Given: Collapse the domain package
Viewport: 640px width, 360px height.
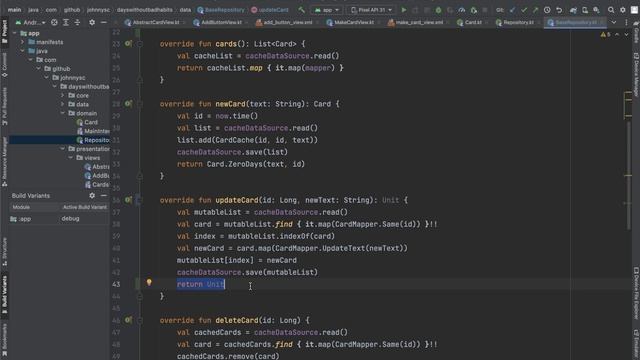Looking at the screenshot, I should [62, 113].
